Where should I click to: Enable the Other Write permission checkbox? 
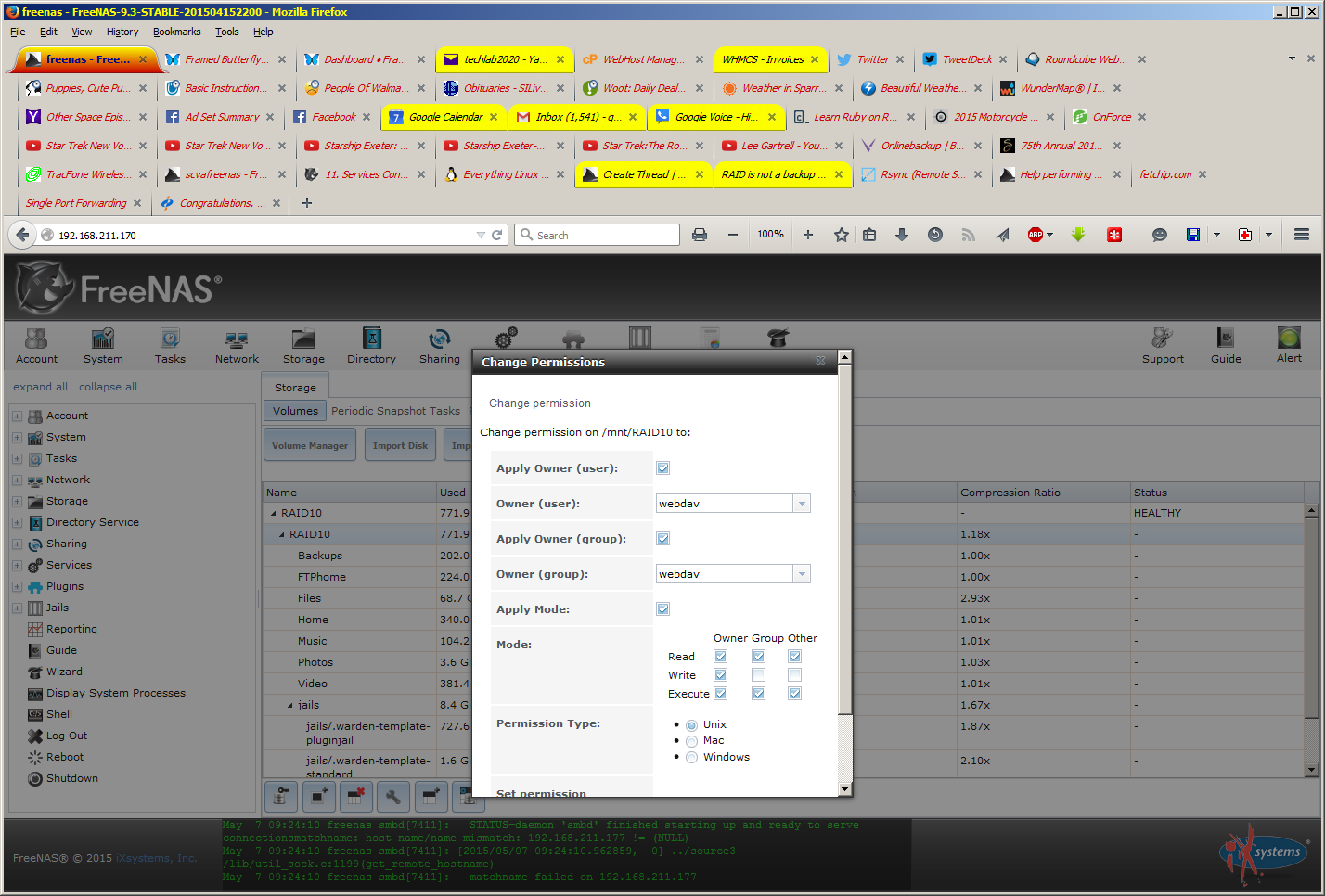[795, 675]
